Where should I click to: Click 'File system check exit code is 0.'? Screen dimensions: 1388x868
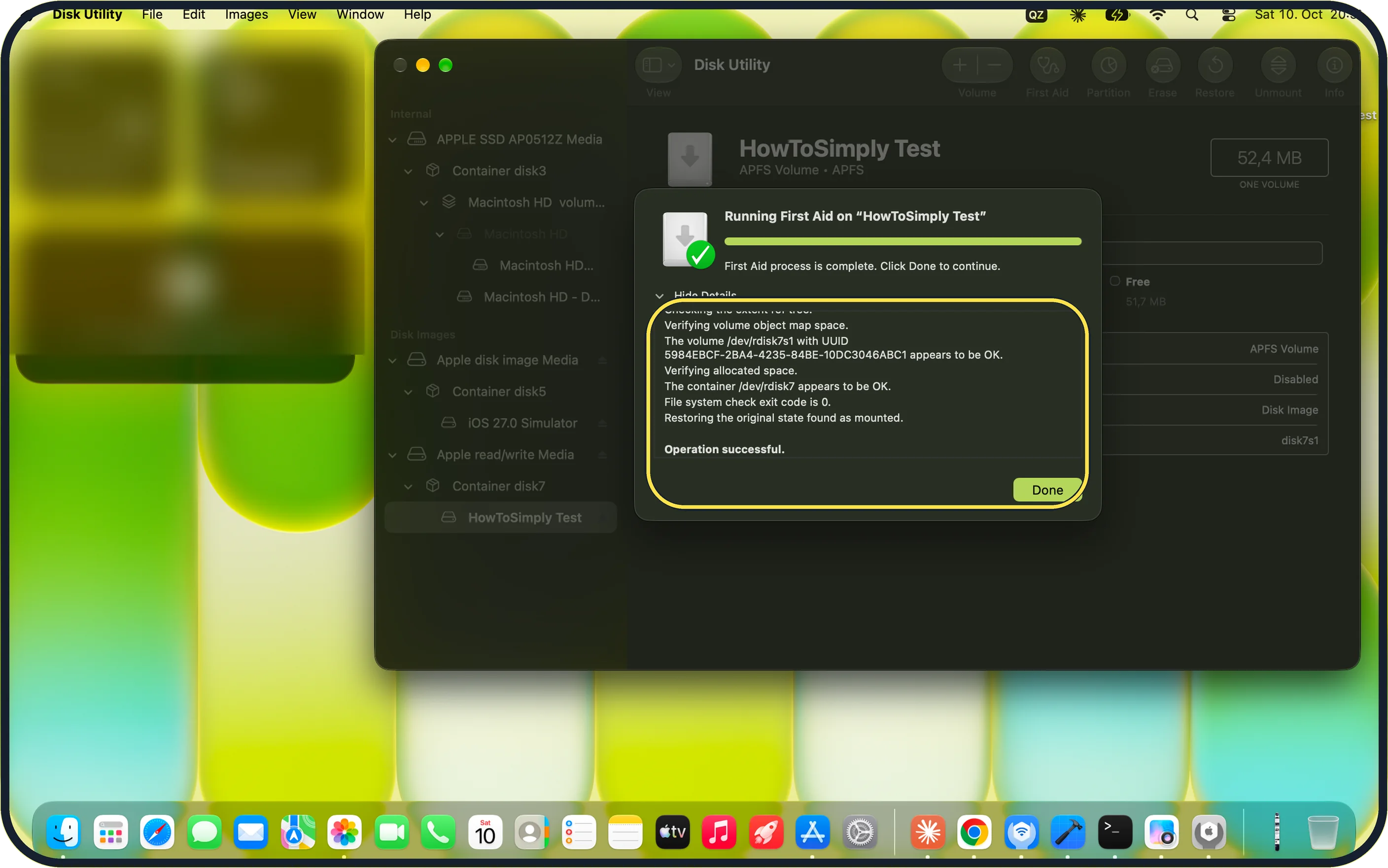(747, 402)
